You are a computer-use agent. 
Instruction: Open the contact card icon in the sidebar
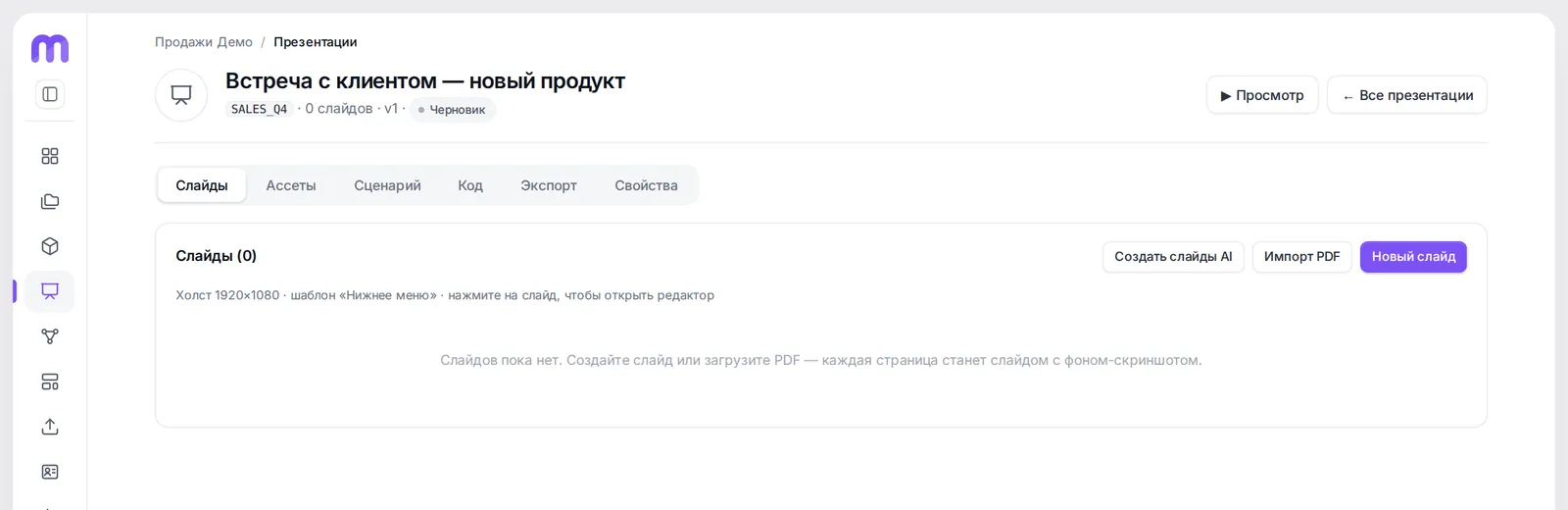tap(50, 472)
